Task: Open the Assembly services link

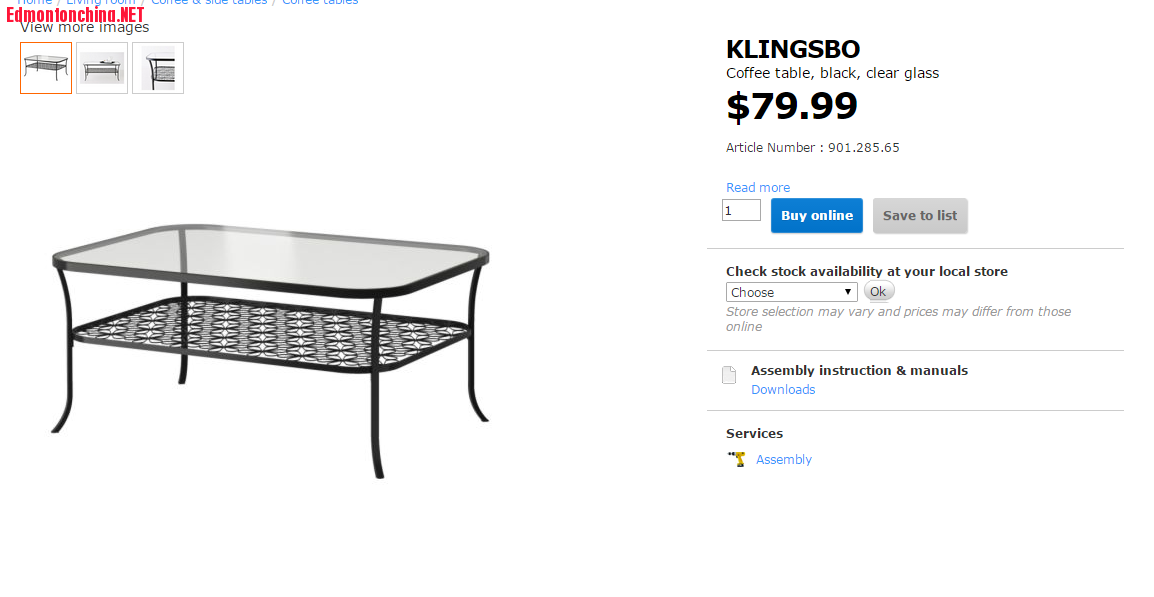Action: point(783,459)
